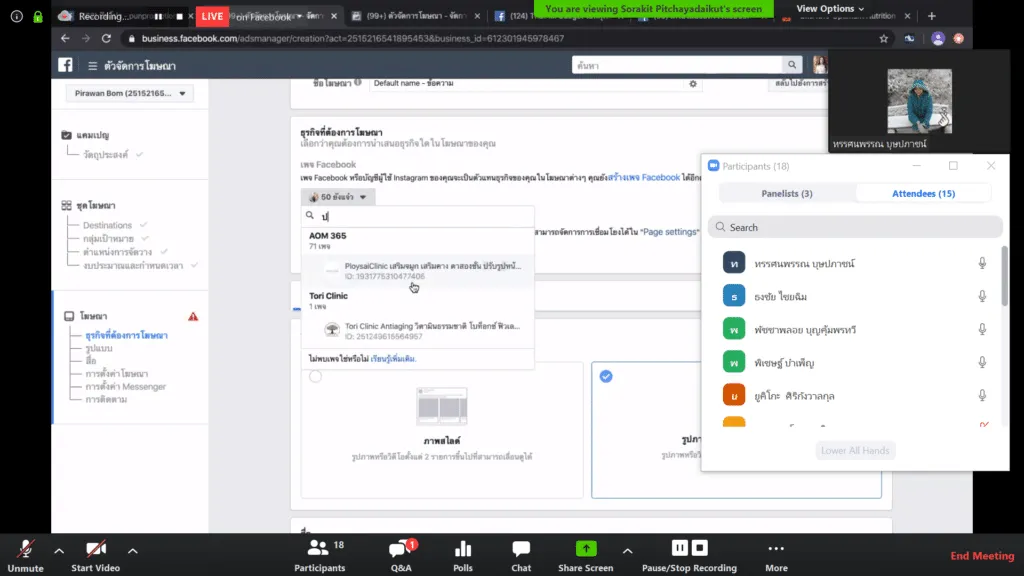Click the ad name settings gear icon
This screenshot has height=576, width=1024.
[693, 84]
